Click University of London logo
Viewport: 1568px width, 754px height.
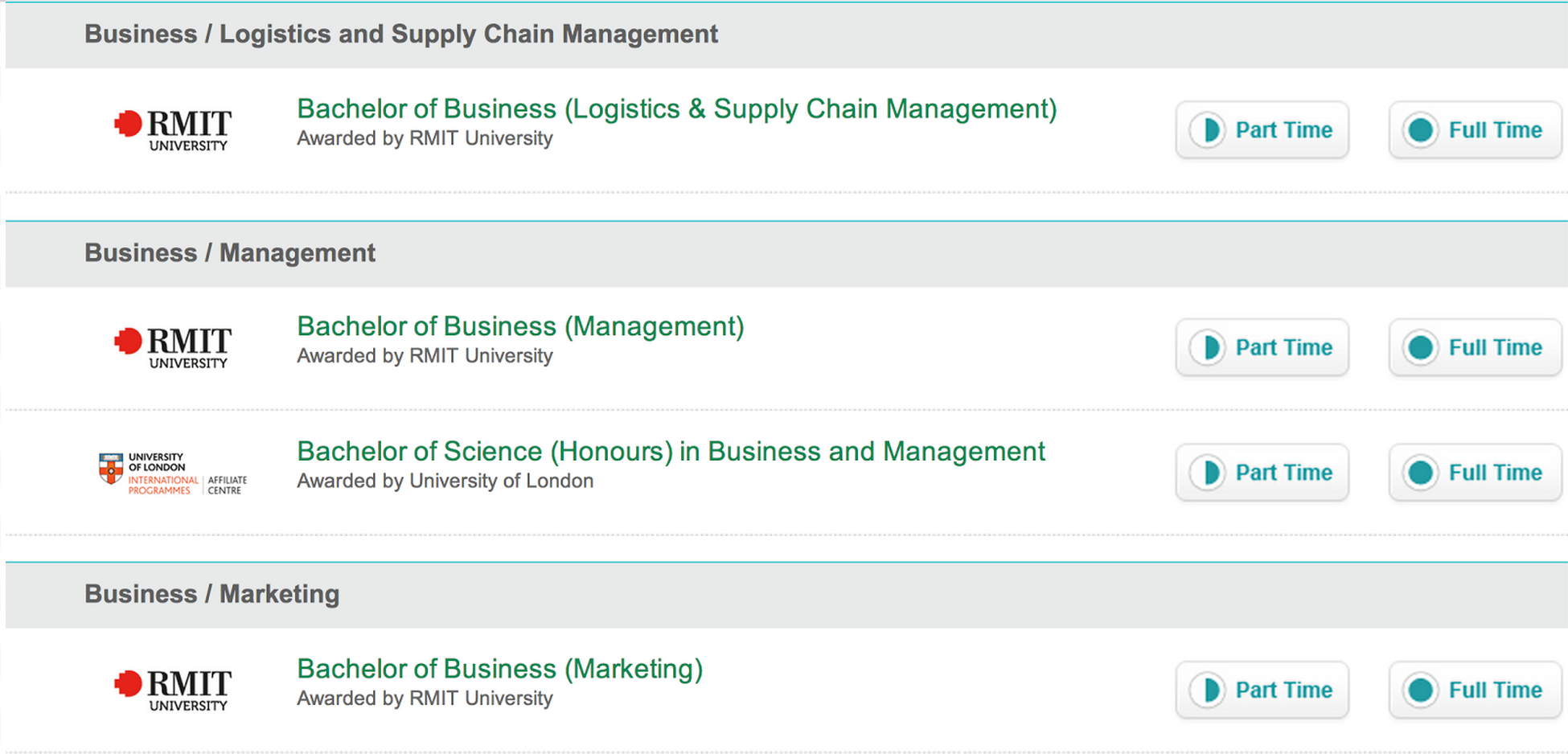[173, 473]
